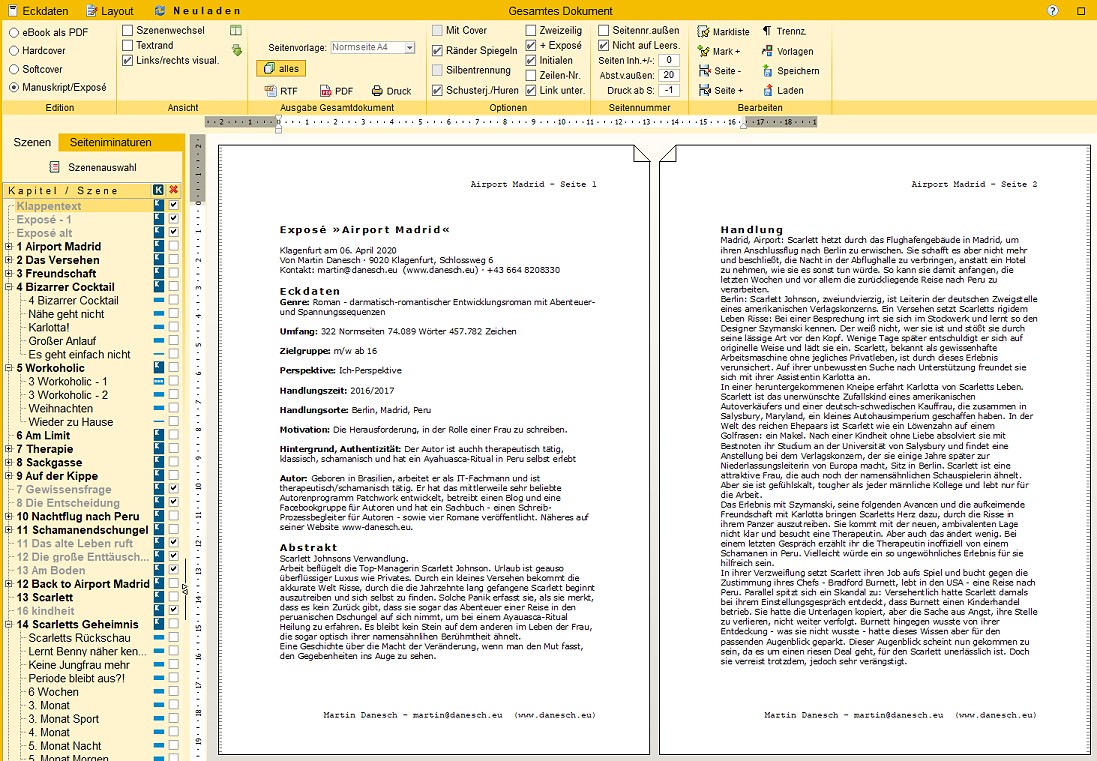Click page 1 of the Exposé preview
Viewport: 1097px width, 761px height.
tap(434, 449)
